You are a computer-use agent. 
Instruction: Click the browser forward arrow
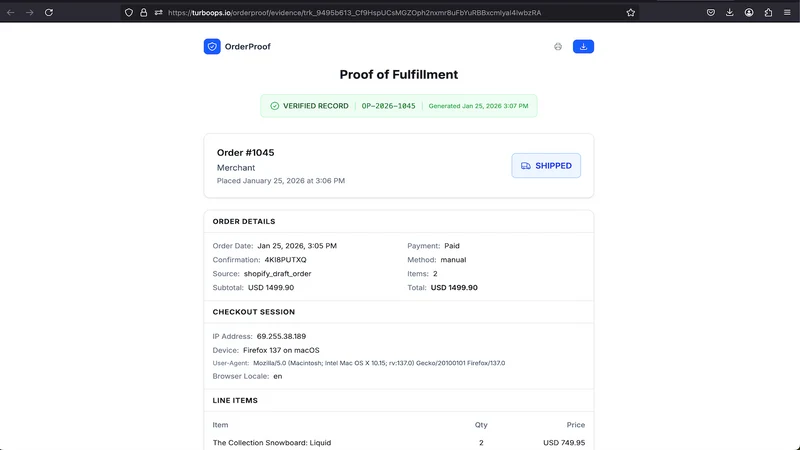pos(30,12)
